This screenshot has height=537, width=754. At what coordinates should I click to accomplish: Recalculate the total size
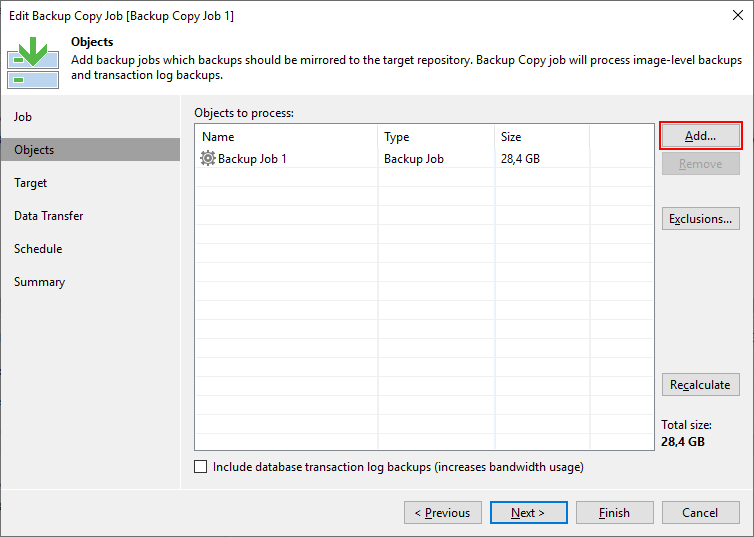click(700, 385)
